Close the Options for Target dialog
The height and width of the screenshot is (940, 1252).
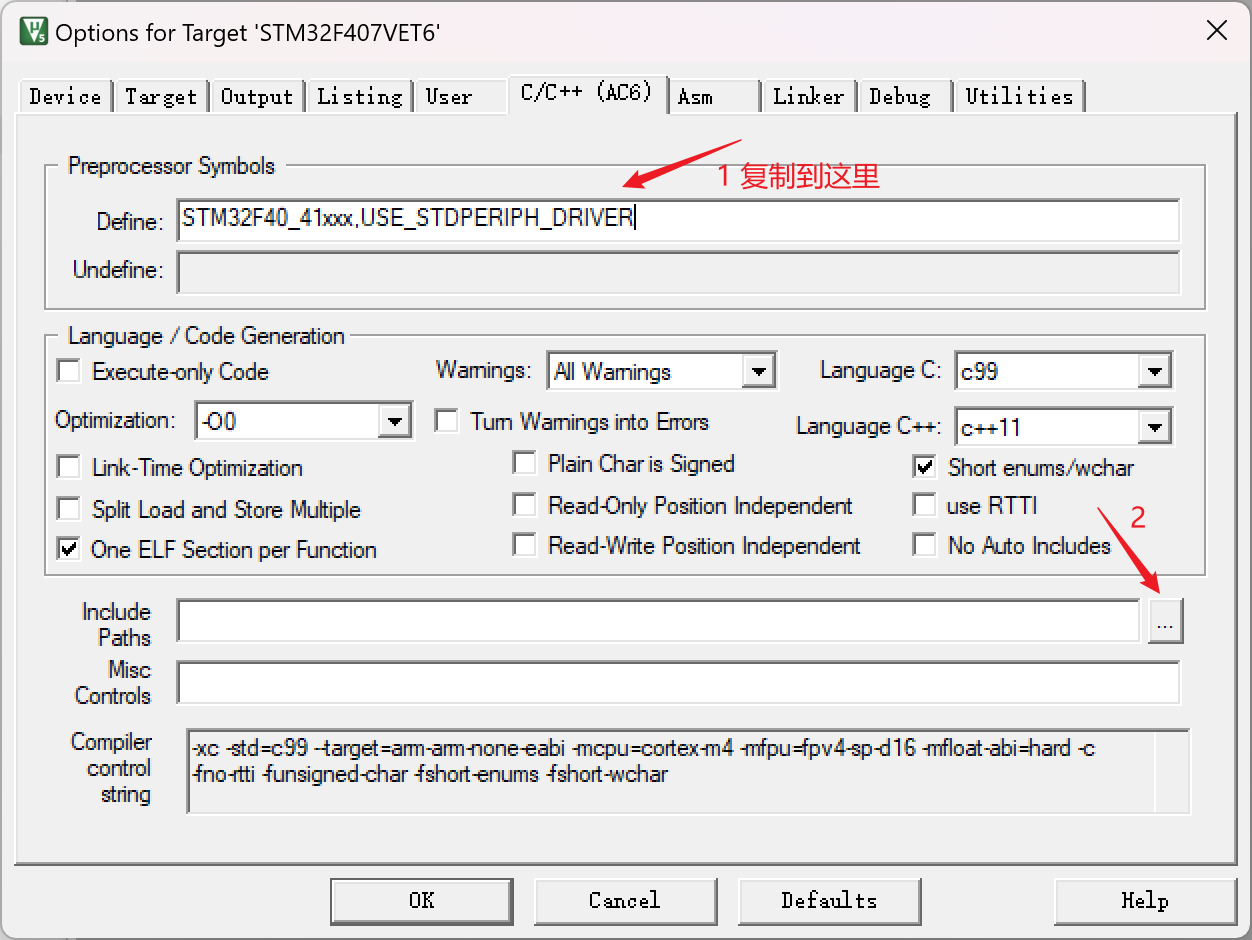(1217, 31)
